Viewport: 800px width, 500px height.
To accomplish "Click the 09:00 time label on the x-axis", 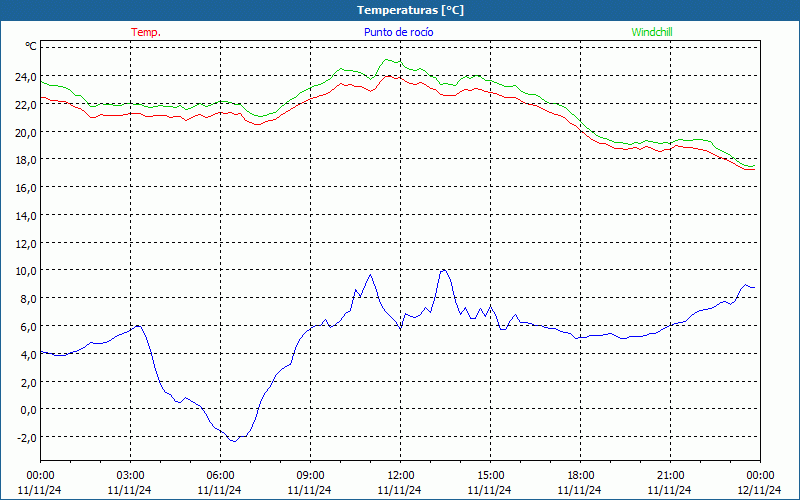I will point(310,476).
